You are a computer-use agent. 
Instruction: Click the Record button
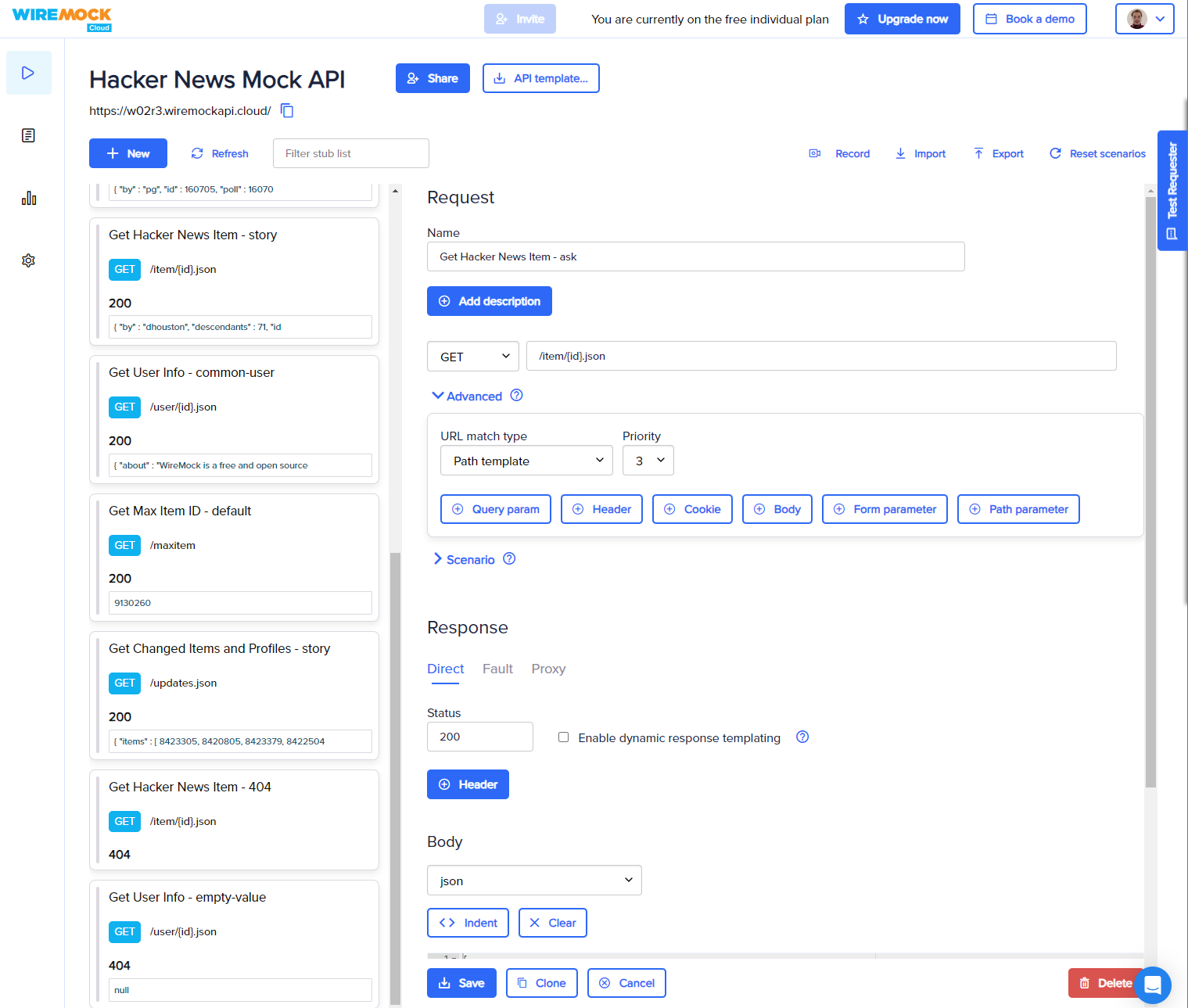point(839,153)
